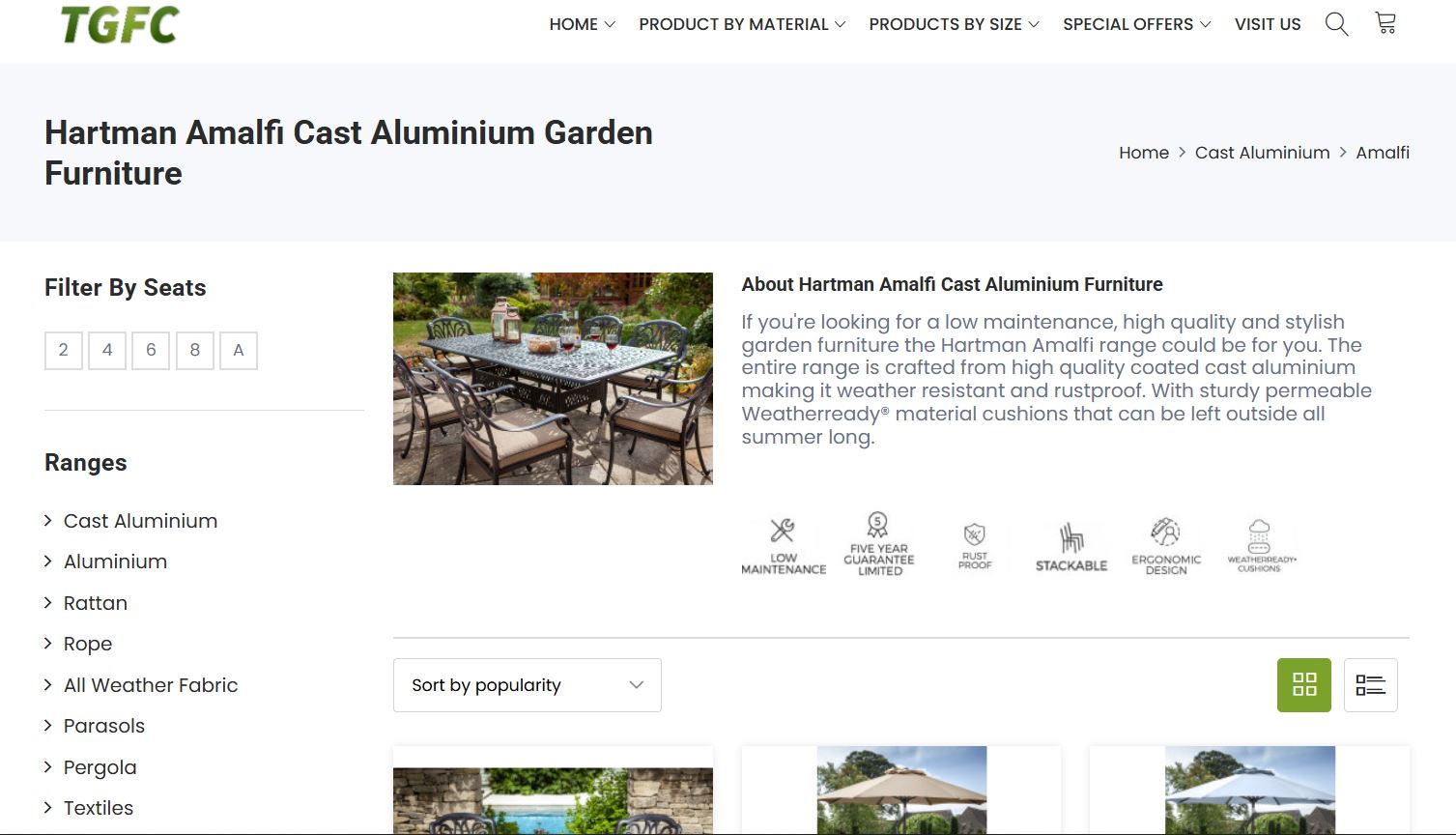Expand the Special Offers menu

click(x=1135, y=24)
